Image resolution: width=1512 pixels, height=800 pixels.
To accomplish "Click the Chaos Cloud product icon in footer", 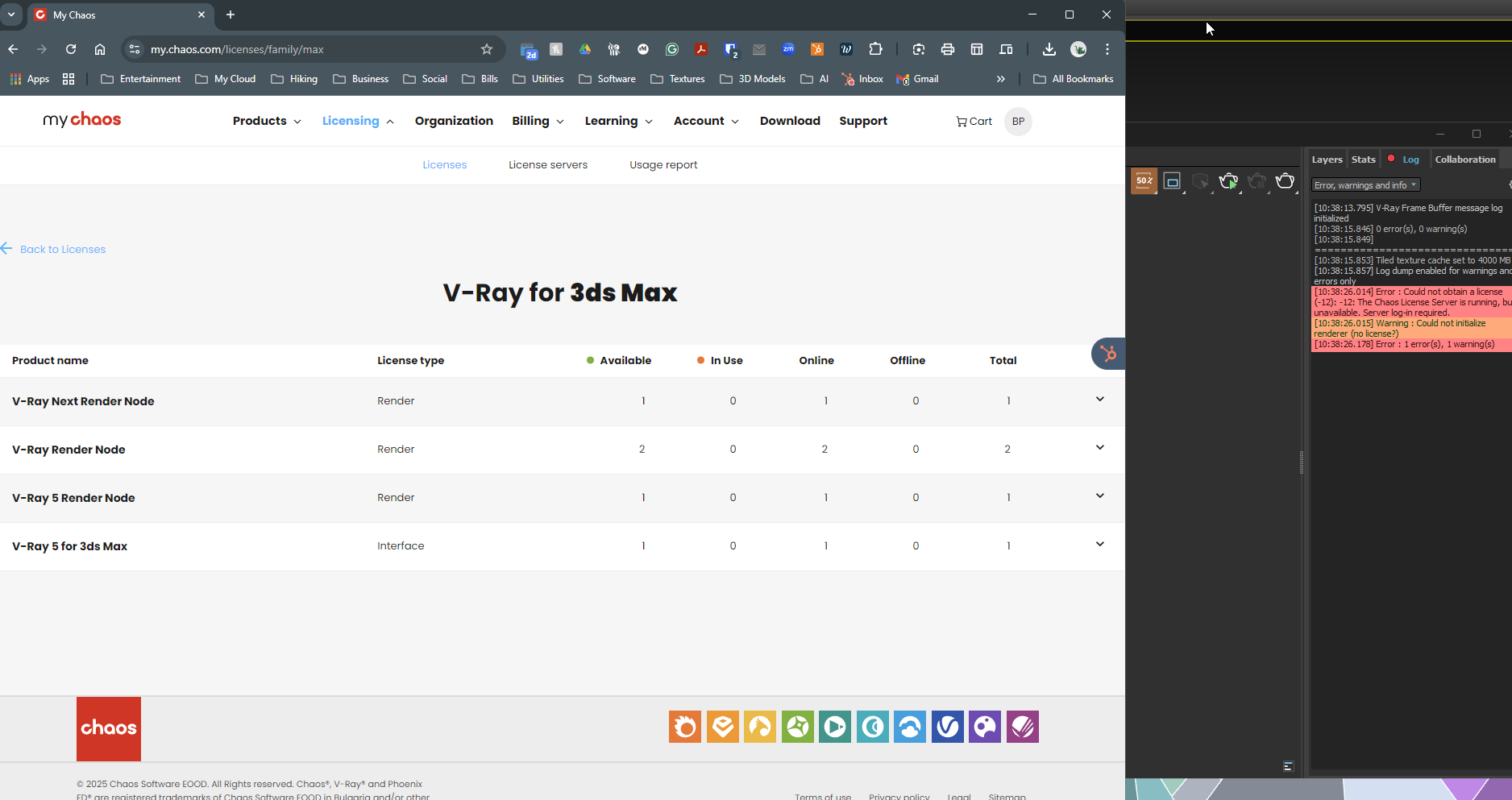I will click(x=910, y=727).
